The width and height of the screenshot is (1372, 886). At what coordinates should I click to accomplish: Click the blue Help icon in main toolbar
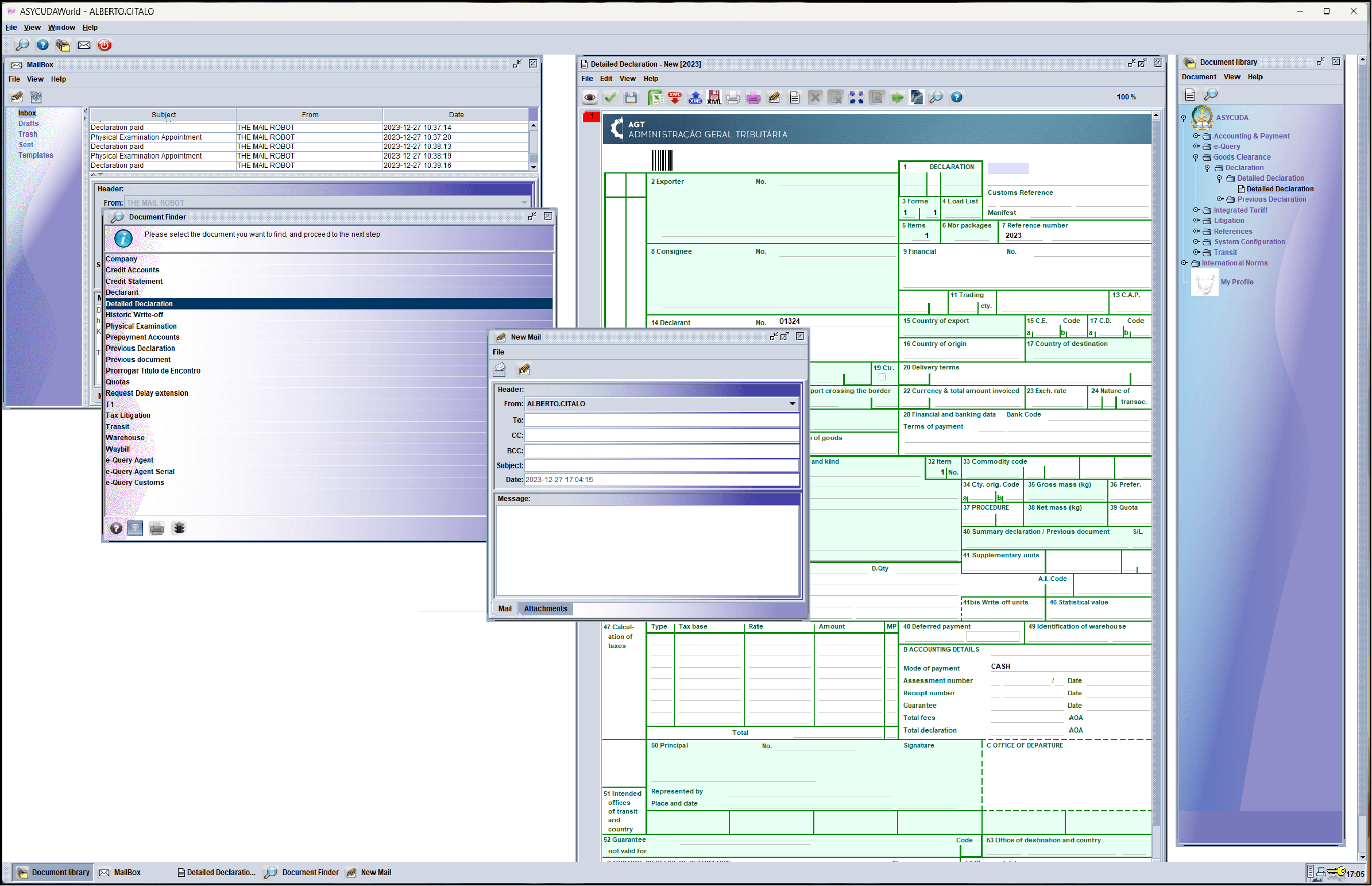tap(42, 45)
